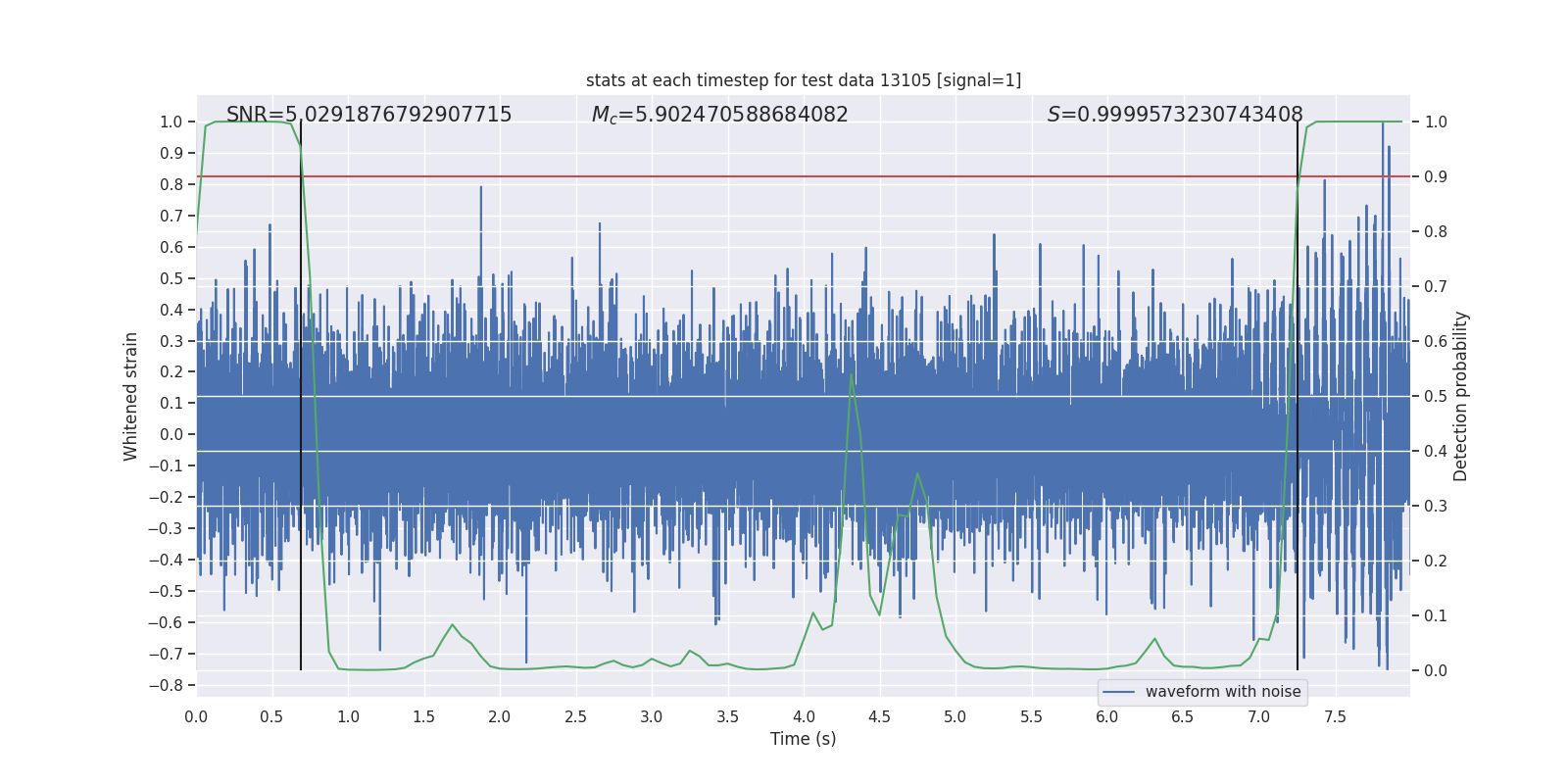Click the S=0.9999 score annotation
The height and width of the screenshot is (784, 1568).
coord(1175,115)
